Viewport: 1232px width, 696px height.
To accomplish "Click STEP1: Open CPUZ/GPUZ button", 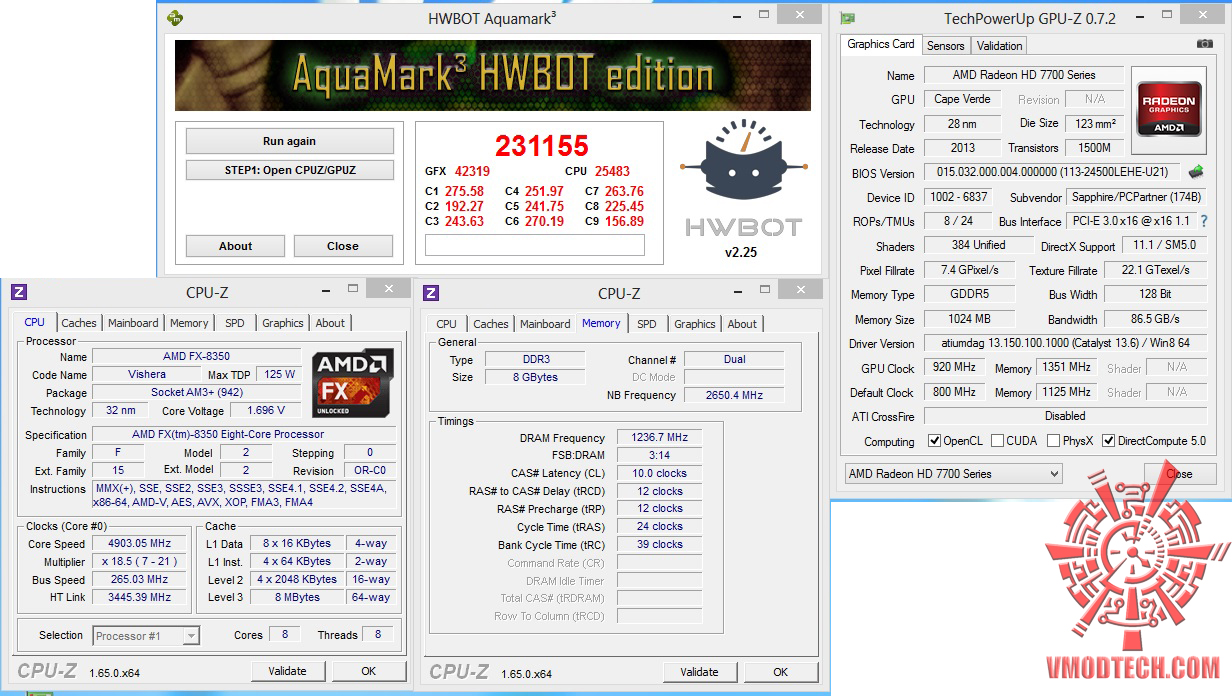I will (x=289, y=170).
